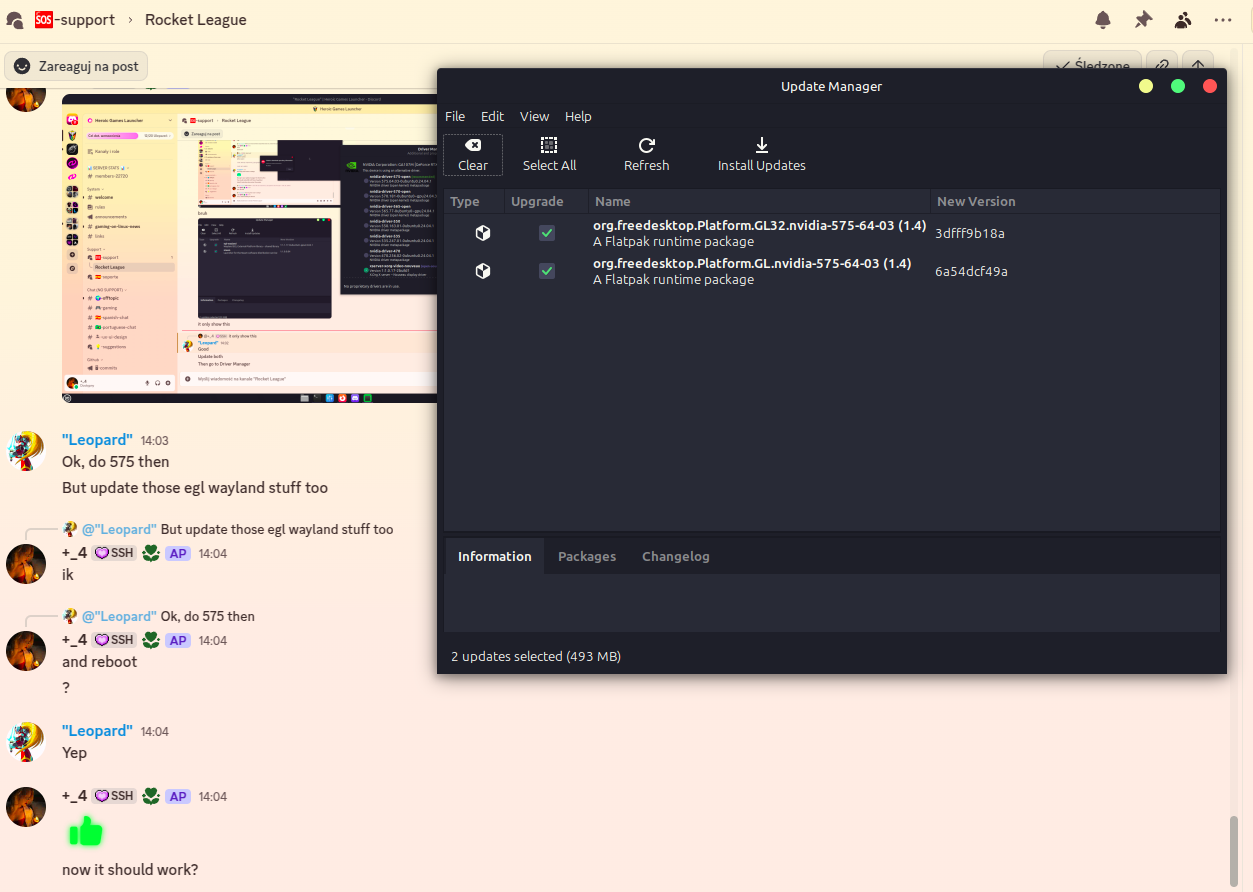
Task: Uncheck upgrade for GL.nvidia-575-64-03
Action: (547, 271)
